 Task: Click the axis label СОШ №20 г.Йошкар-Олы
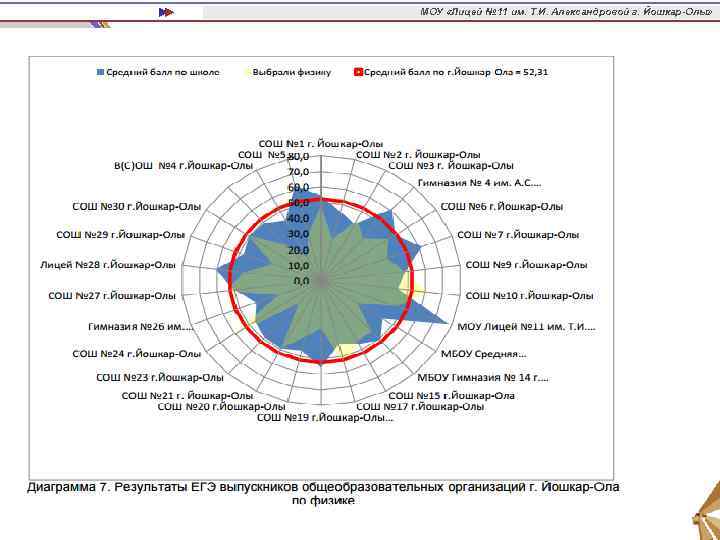(x=221, y=407)
